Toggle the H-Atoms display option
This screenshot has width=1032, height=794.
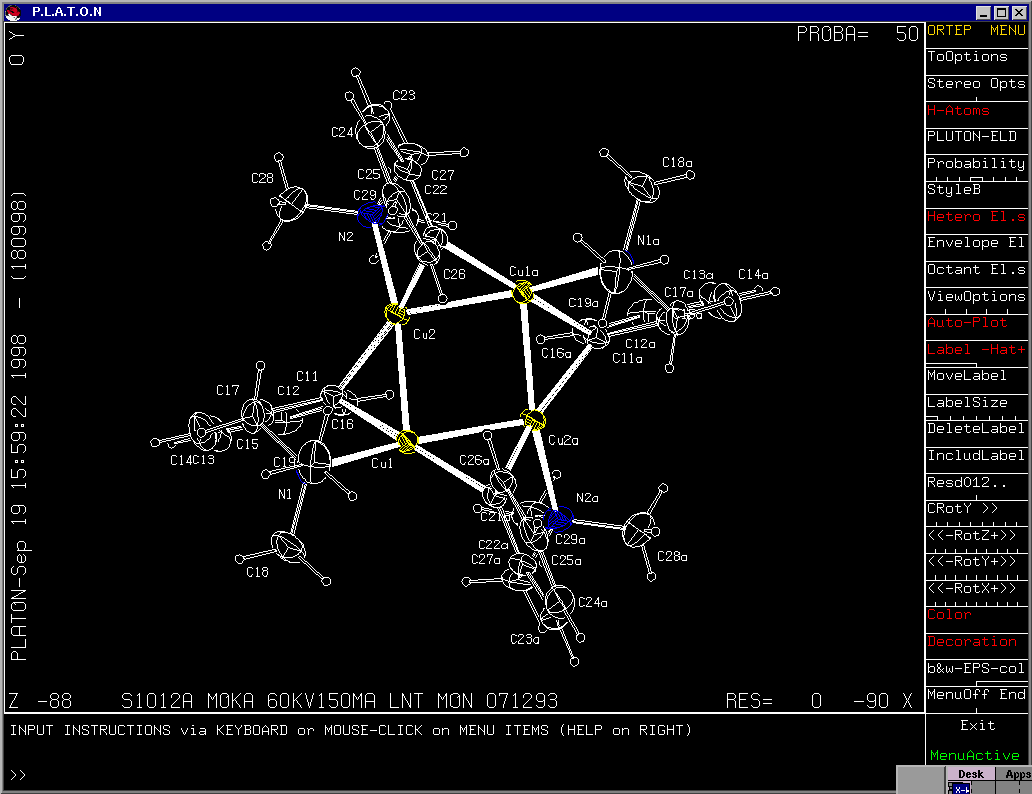pos(976,110)
